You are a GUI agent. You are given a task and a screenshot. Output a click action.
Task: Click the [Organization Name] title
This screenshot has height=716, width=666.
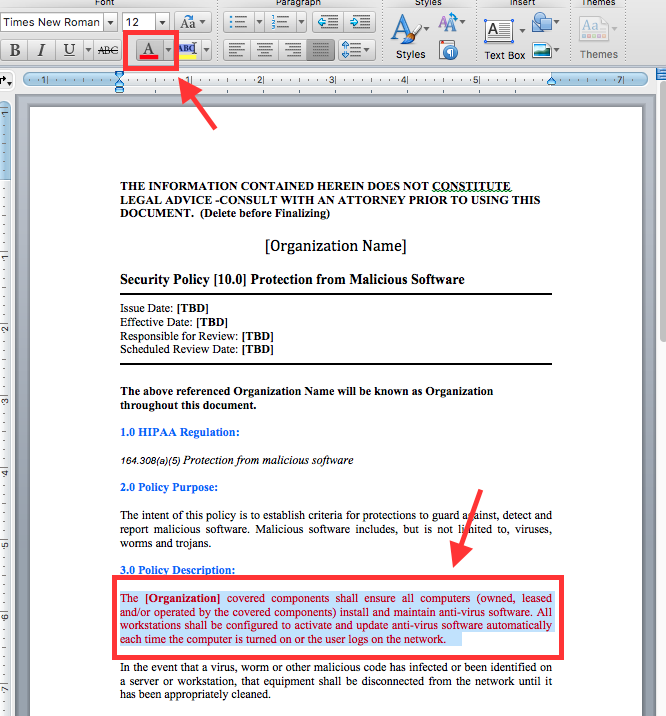[x=336, y=246]
